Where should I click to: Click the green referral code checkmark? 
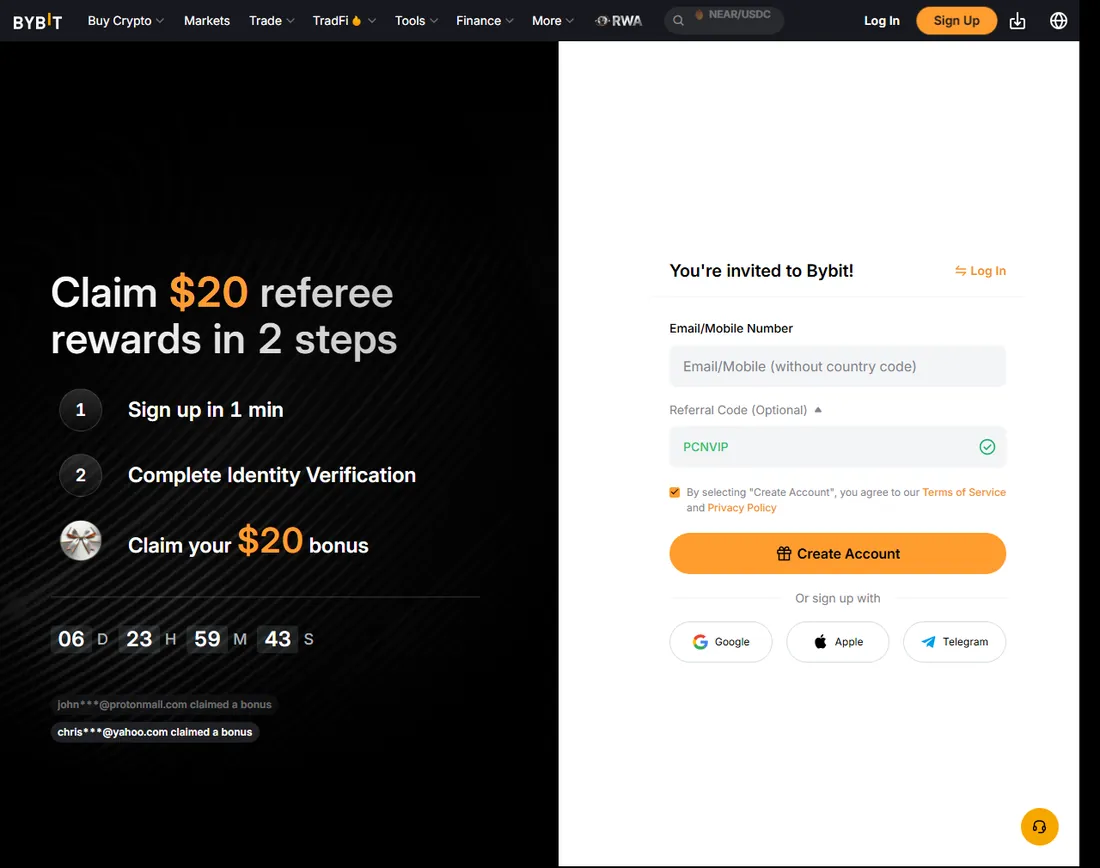(x=986, y=447)
